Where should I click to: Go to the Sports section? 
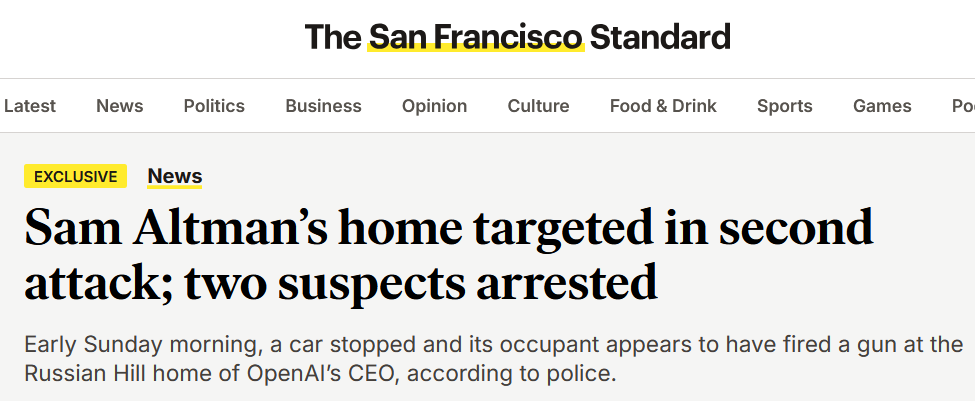(x=785, y=106)
